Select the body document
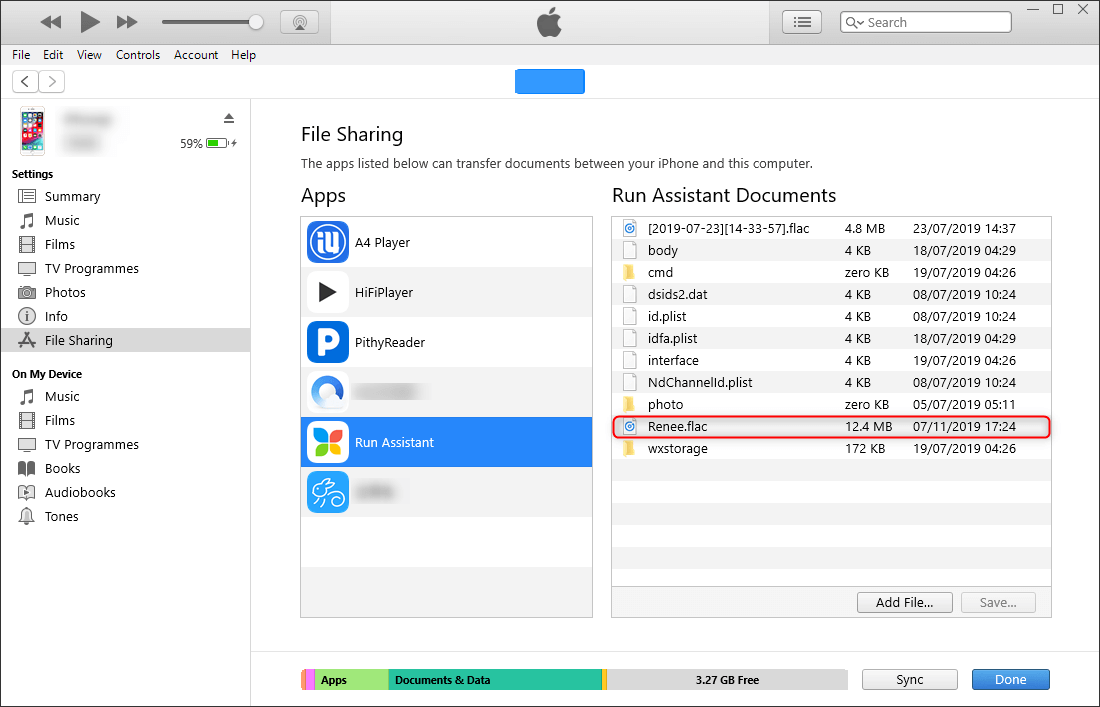The width and height of the screenshot is (1100, 707). (x=831, y=250)
